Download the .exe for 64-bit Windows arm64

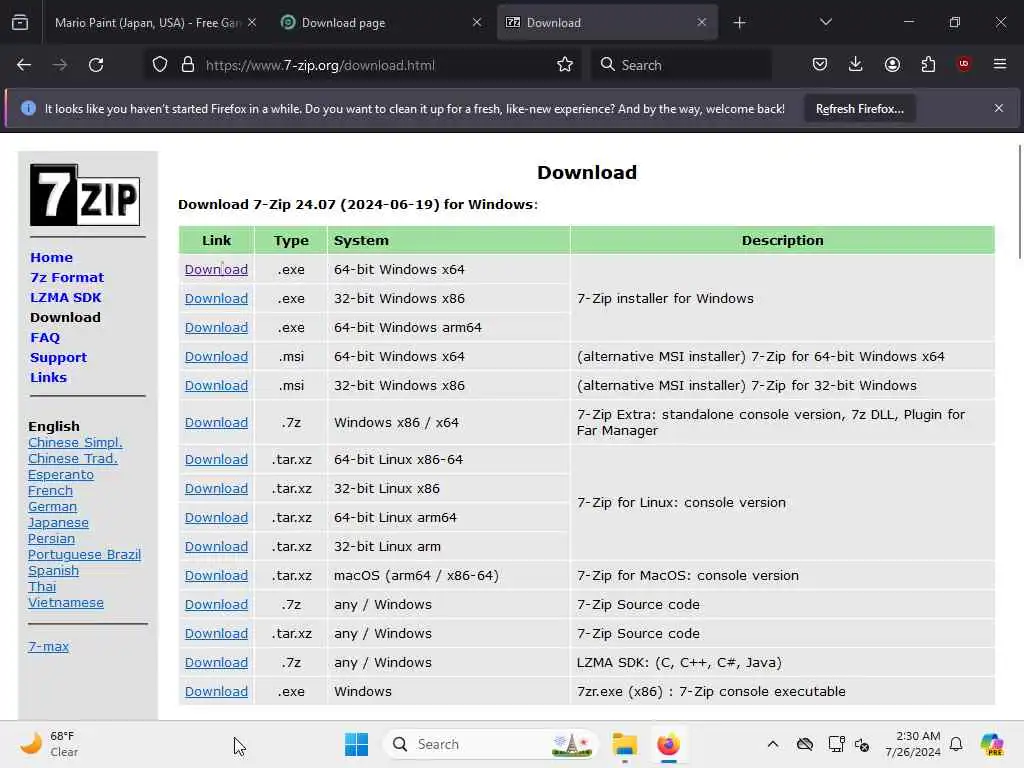(x=216, y=328)
